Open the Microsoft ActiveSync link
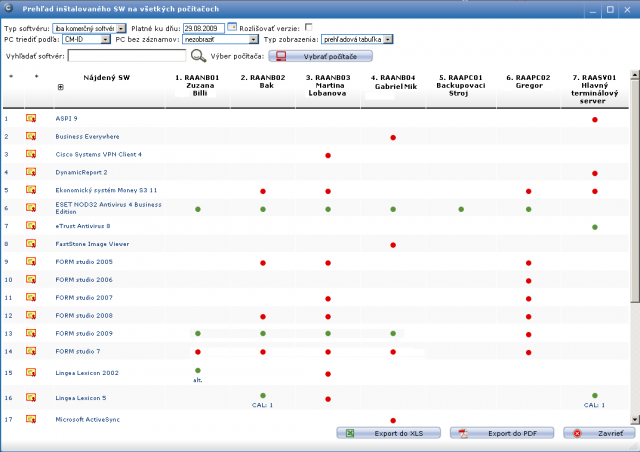This screenshot has height=452, width=640. tap(88, 419)
